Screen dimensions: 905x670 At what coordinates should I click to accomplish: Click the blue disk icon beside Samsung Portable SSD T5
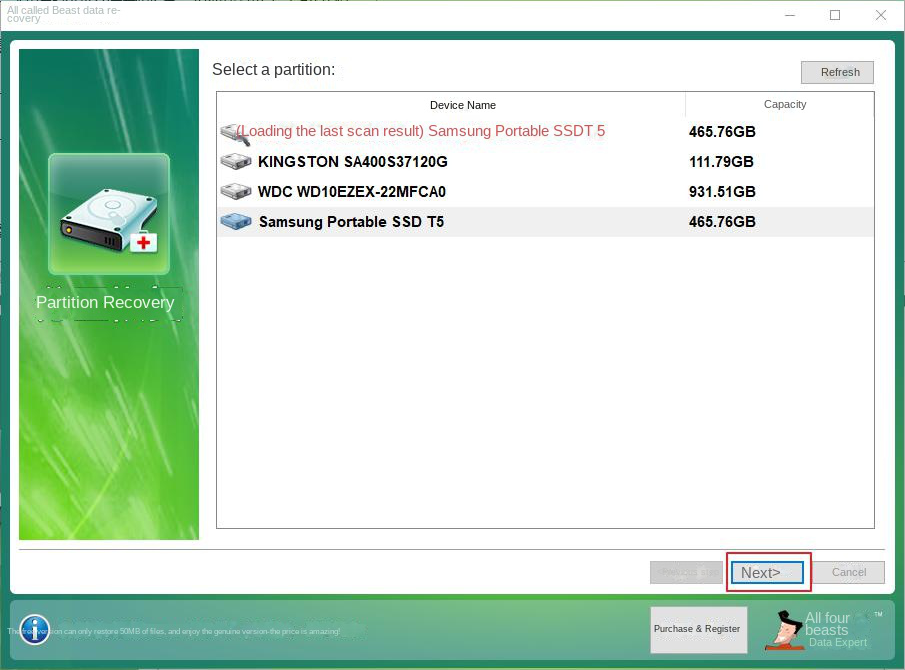coord(235,221)
